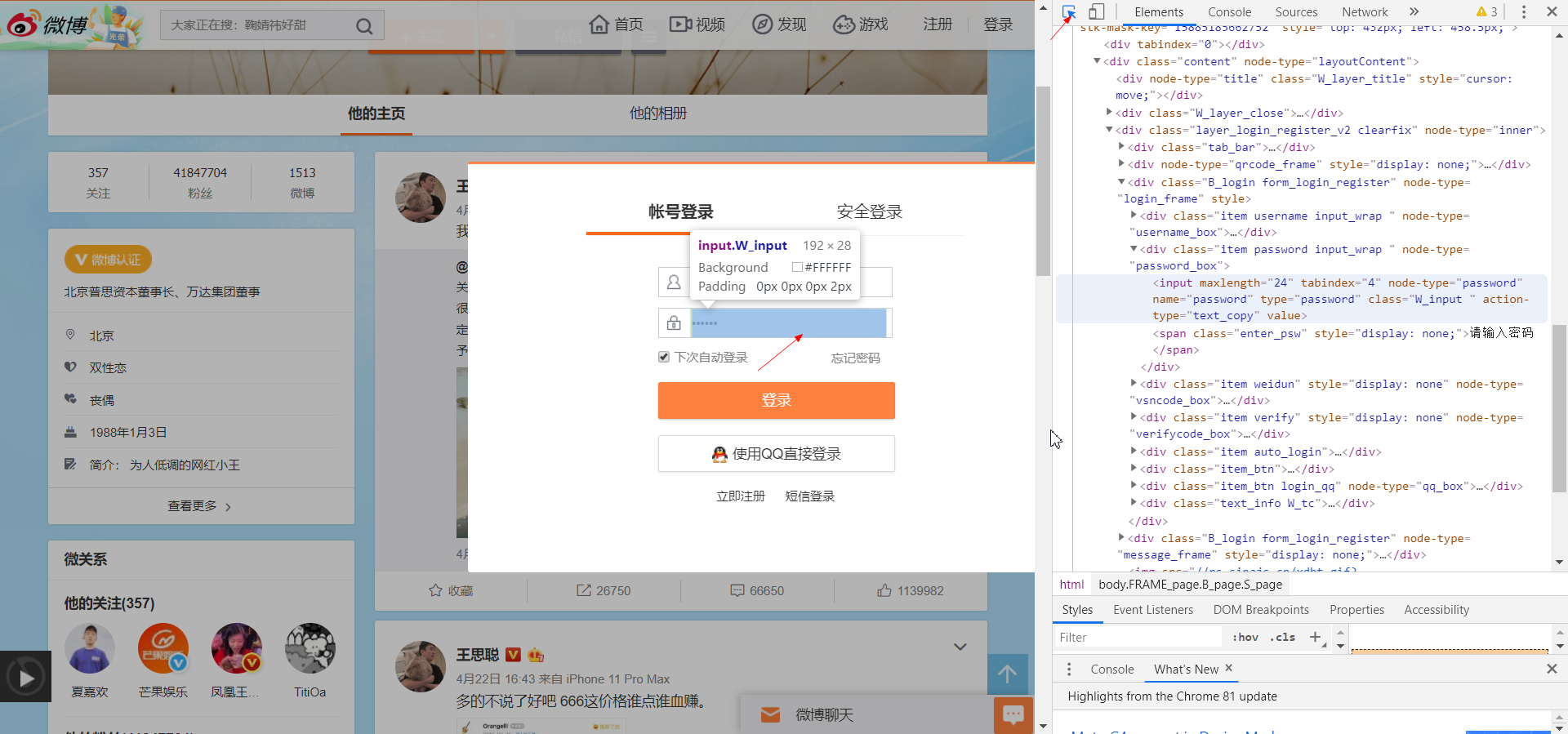Close the DevTools panel
1568x734 pixels.
1552,11
